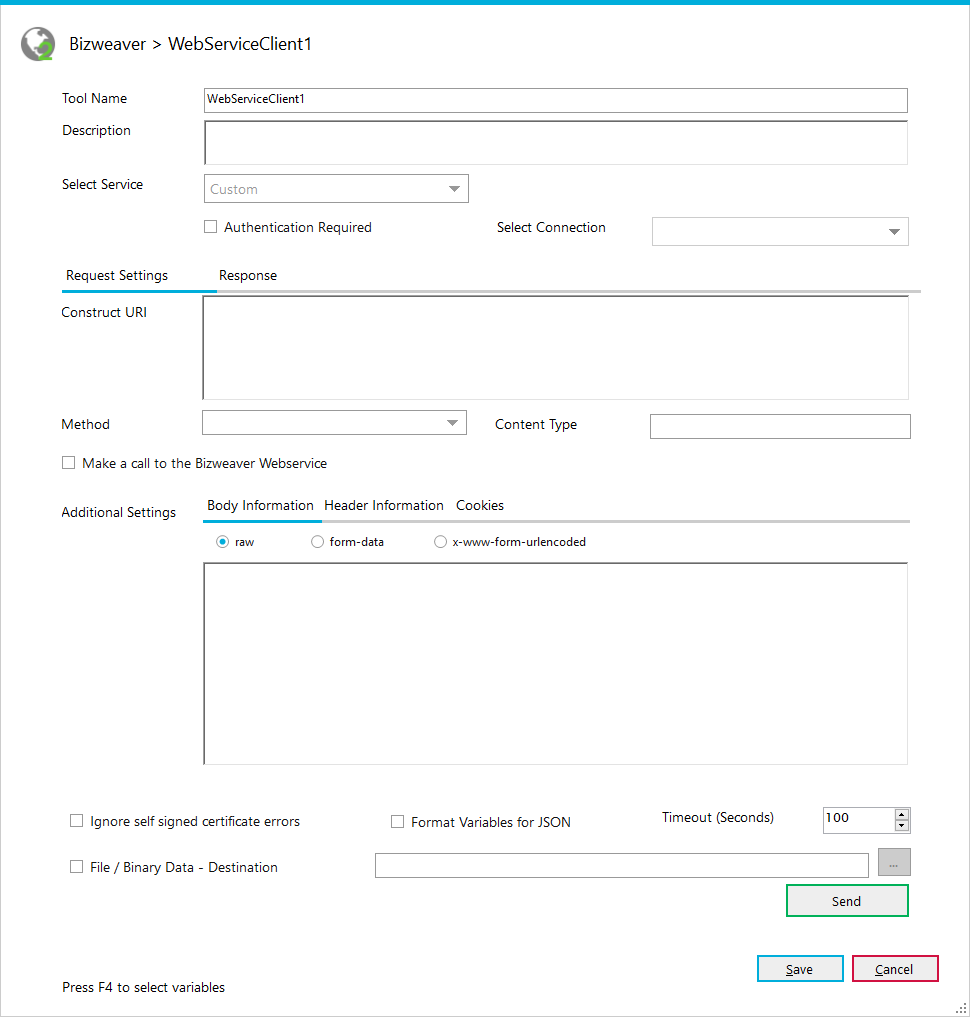Check Ignore self signed certificate errors
This screenshot has height=1017, width=970.
click(77, 821)
